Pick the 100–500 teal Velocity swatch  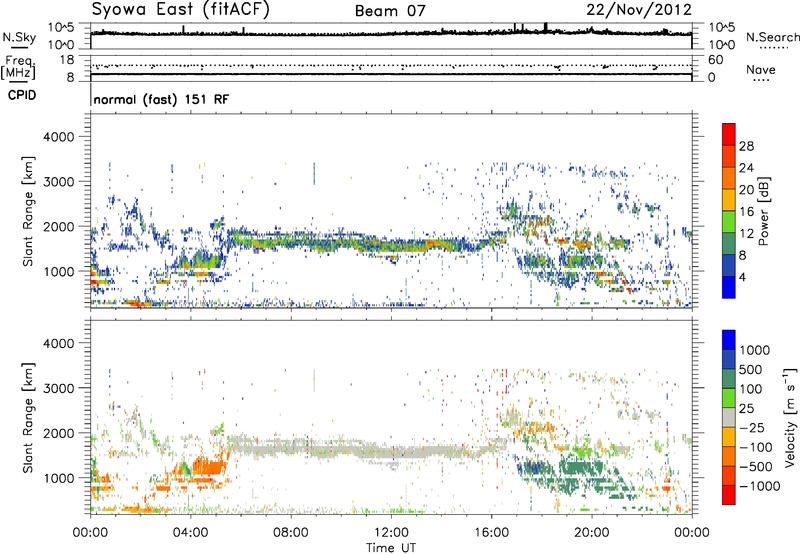pos(729,379)
